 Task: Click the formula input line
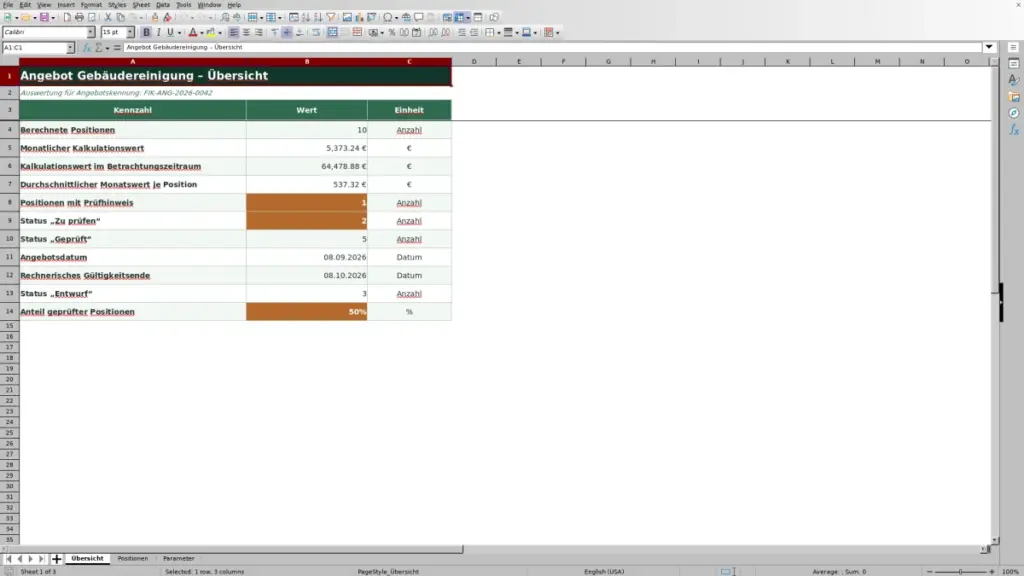pos(552,47)
